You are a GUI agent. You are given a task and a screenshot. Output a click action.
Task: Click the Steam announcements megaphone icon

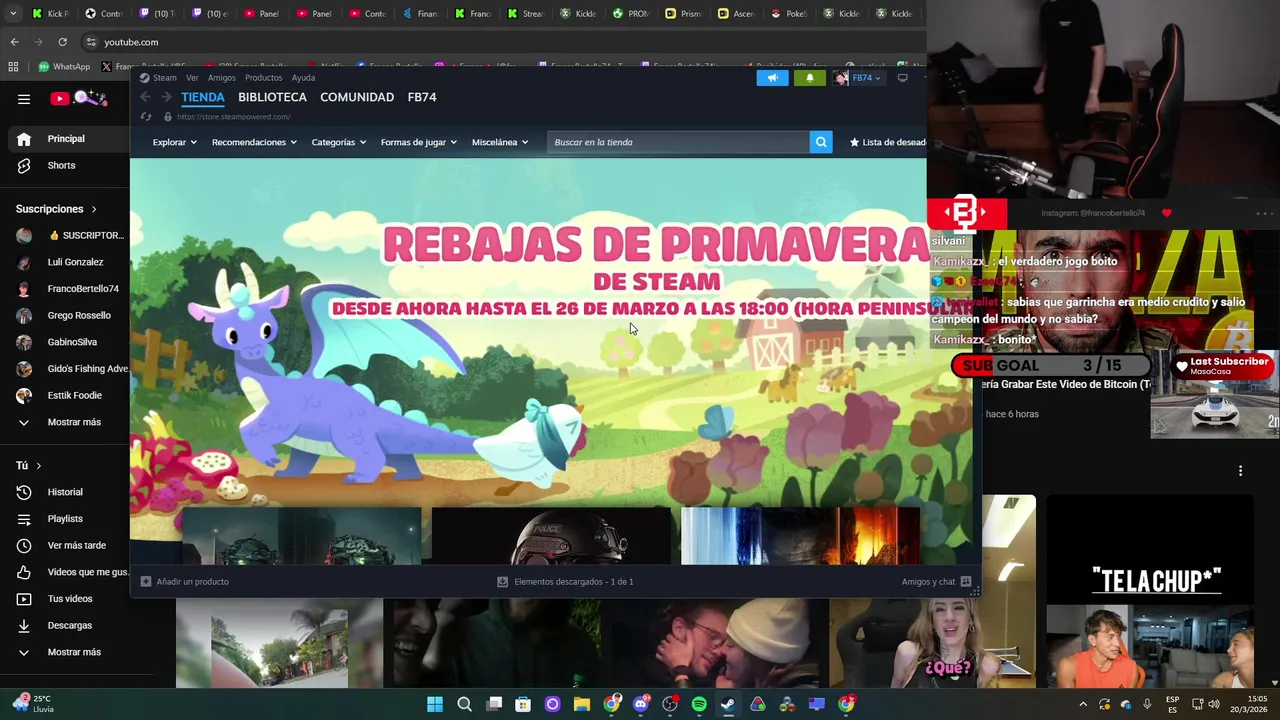point(772,78)
